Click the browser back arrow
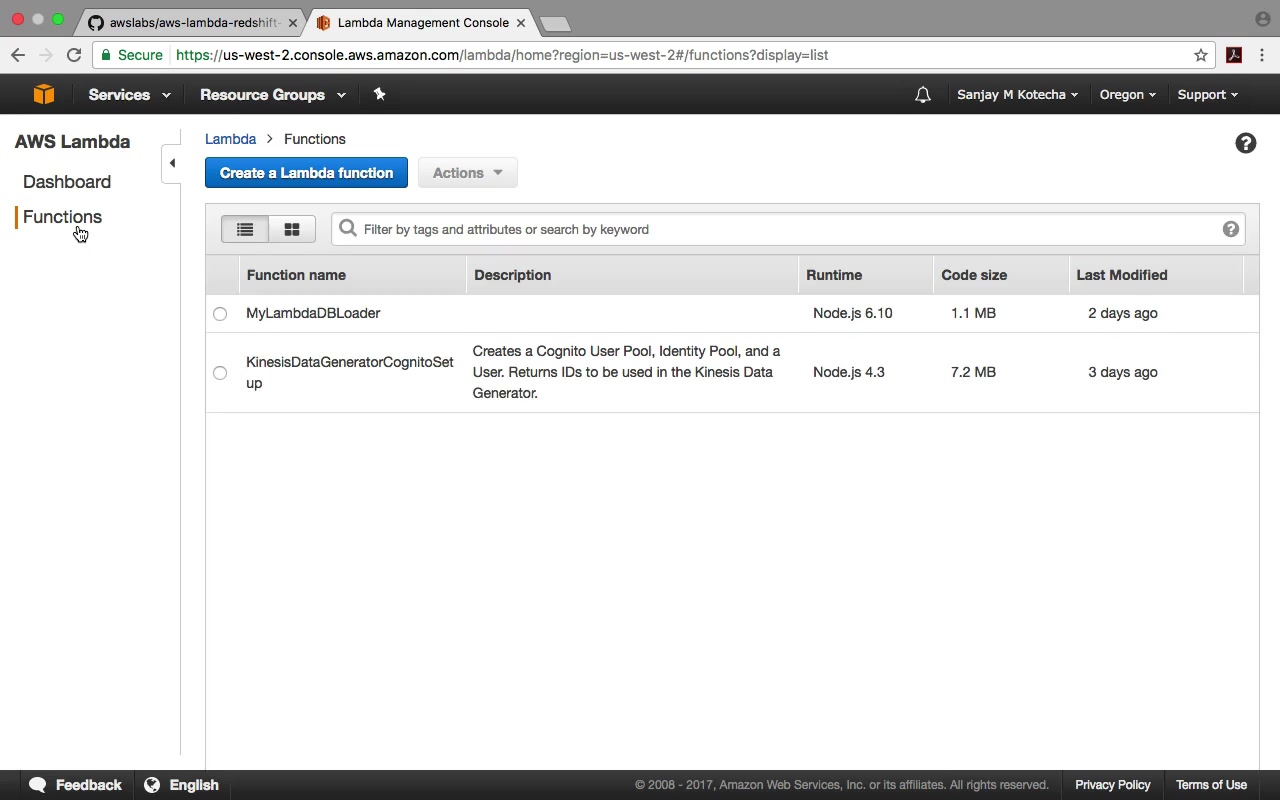This screenshot has width=1280, height=800. pyautogui.click(x=18, y=55)
